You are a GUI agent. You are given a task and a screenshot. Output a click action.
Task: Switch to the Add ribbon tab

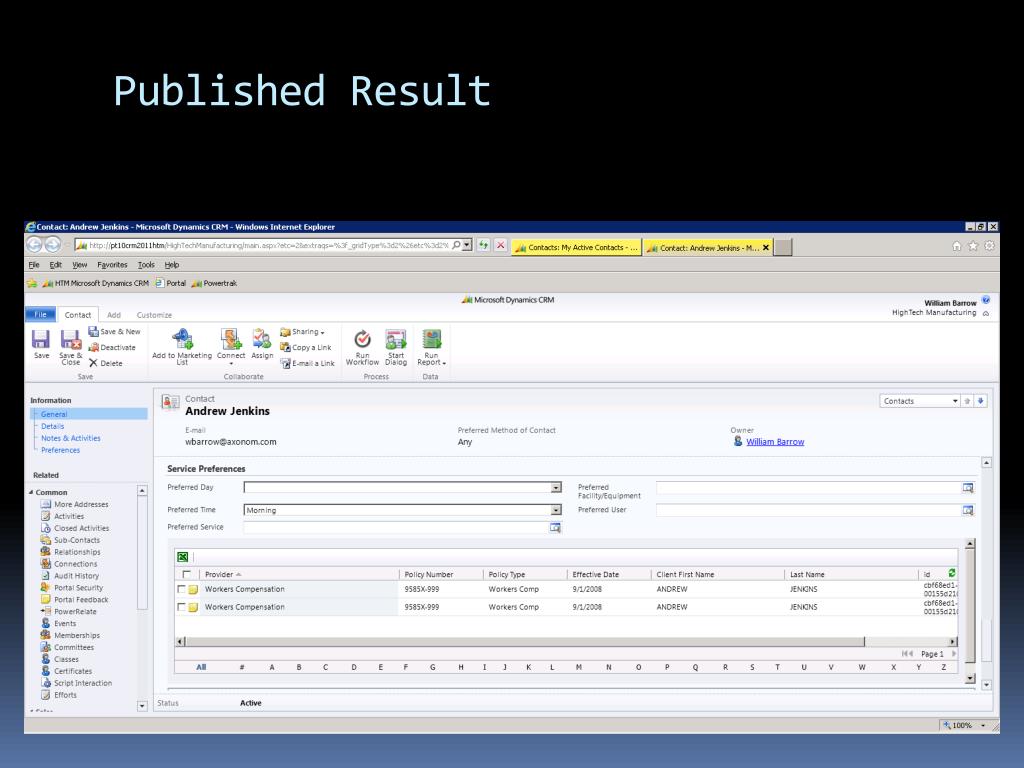114,315
